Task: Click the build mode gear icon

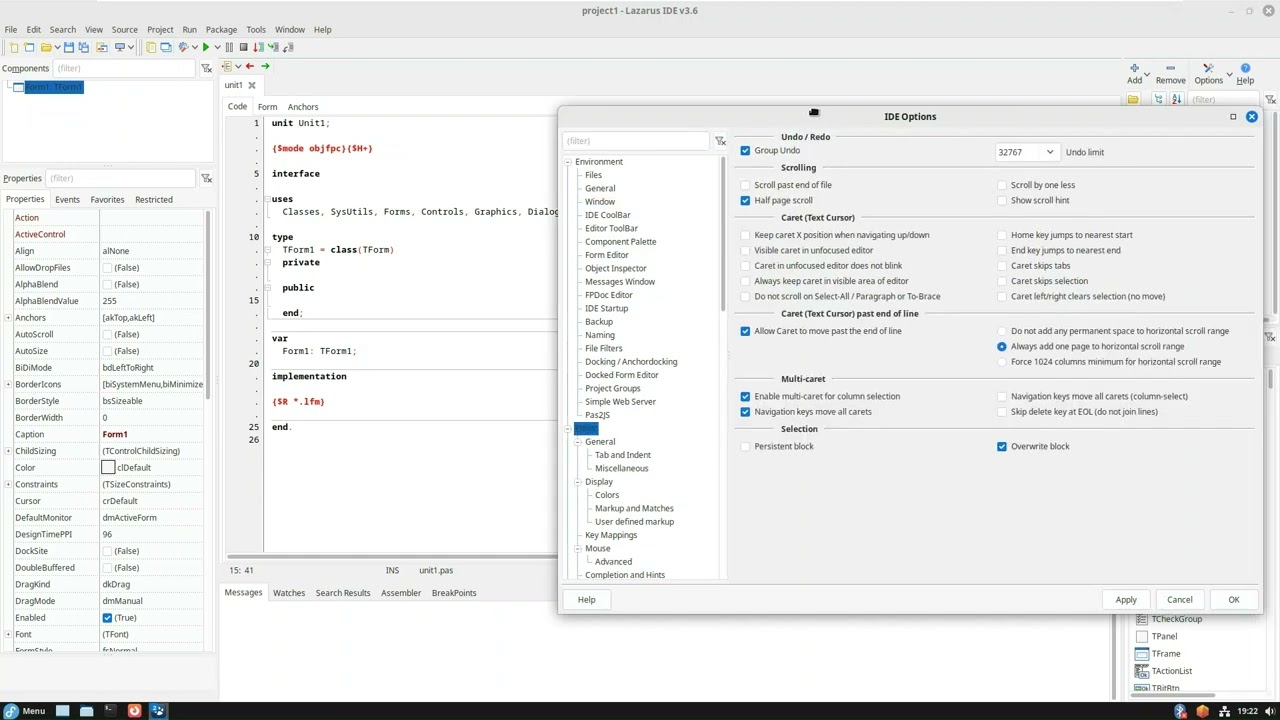Action: tap(183, 47)
